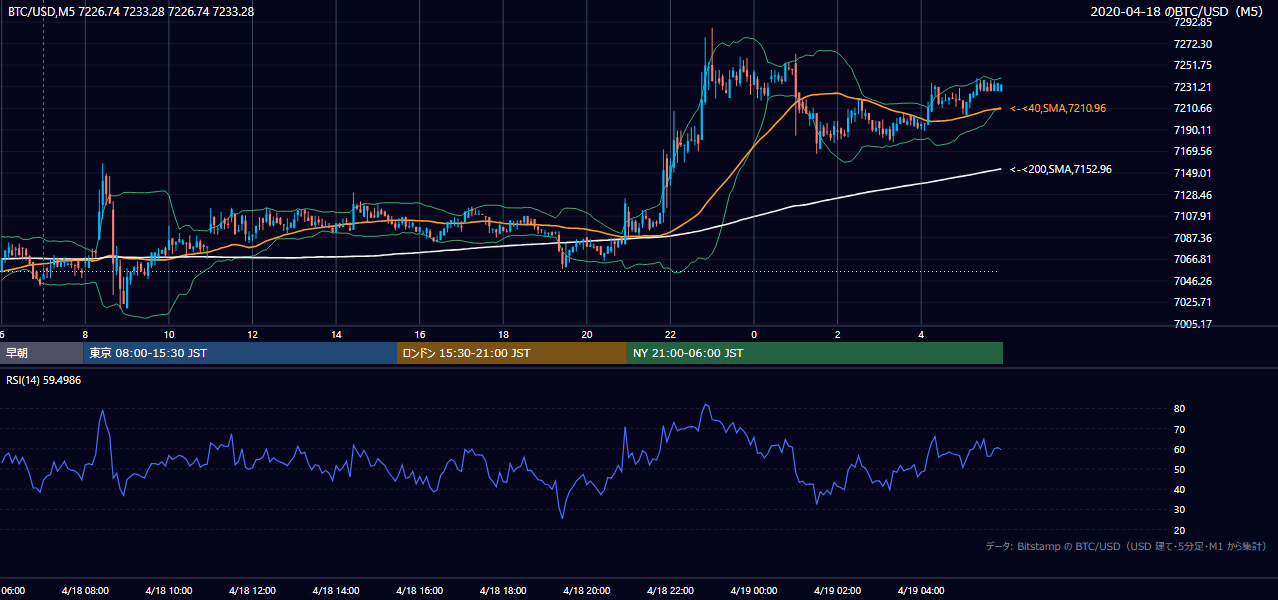Click the データ: Bitstamp の BTC/USD source note
The image size is (1278, 600).
[1126, 546]
